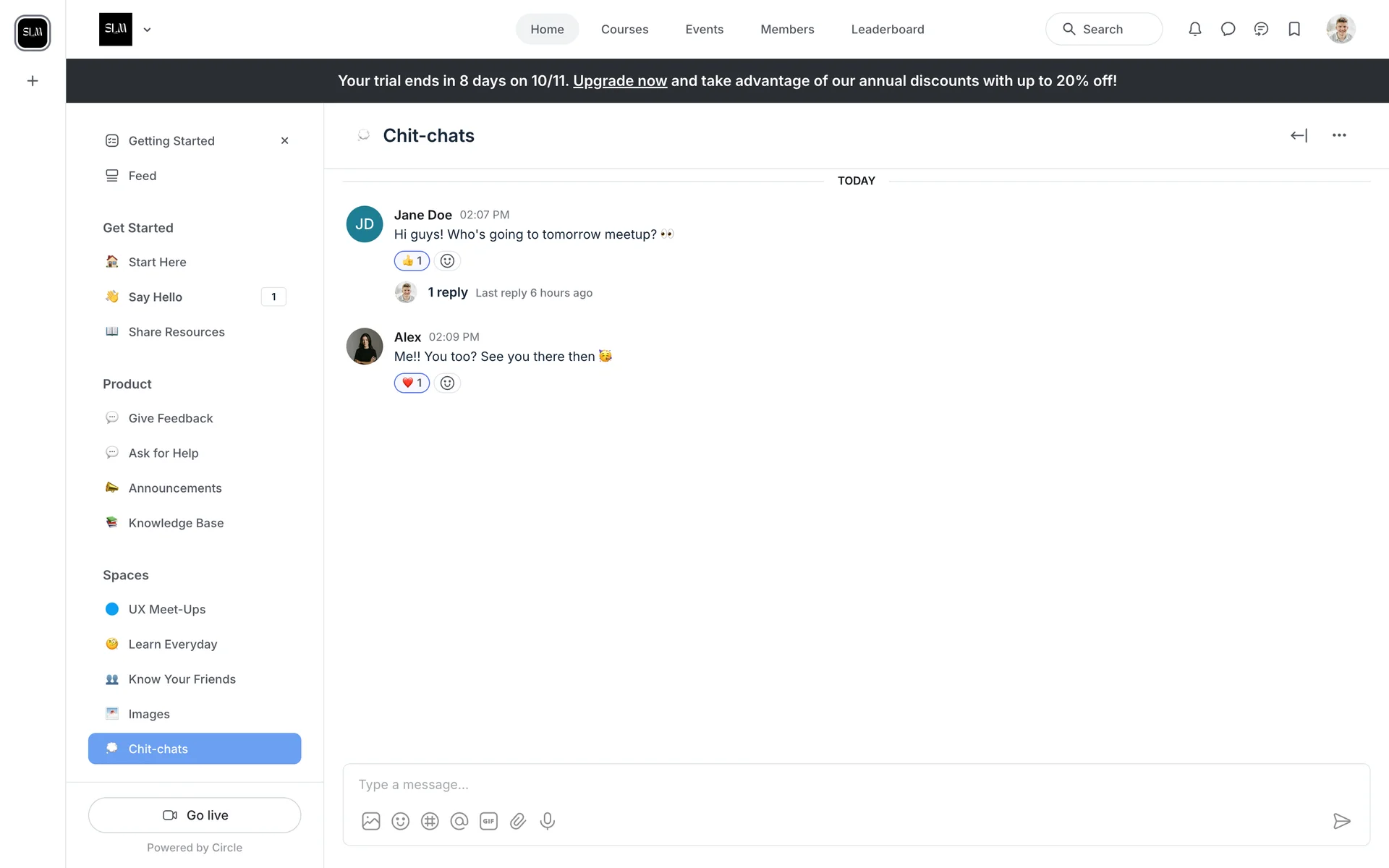Open the emoji picker in message box
1389x868 pixels.
pos(400,821)
